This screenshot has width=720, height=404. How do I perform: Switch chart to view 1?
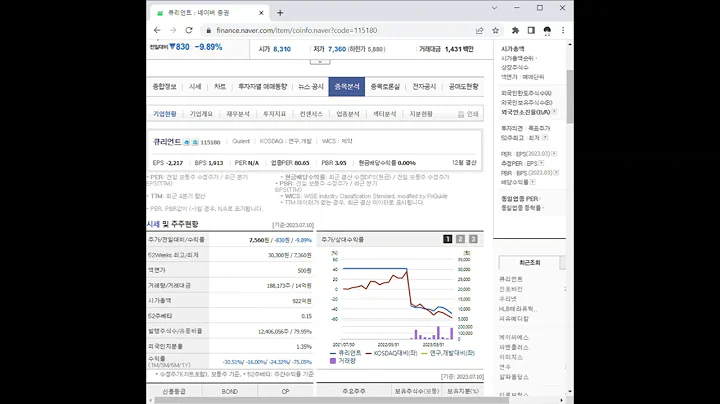[448, 239]
